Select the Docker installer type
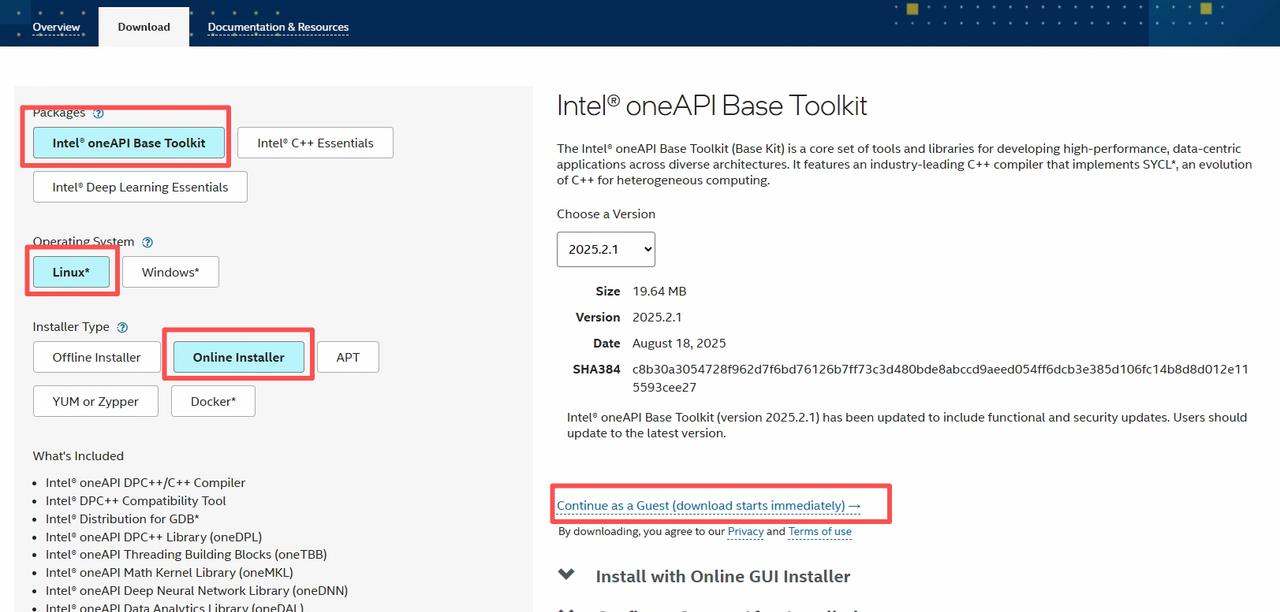The width and height of the screenshot is (1280, 612). 213,401
